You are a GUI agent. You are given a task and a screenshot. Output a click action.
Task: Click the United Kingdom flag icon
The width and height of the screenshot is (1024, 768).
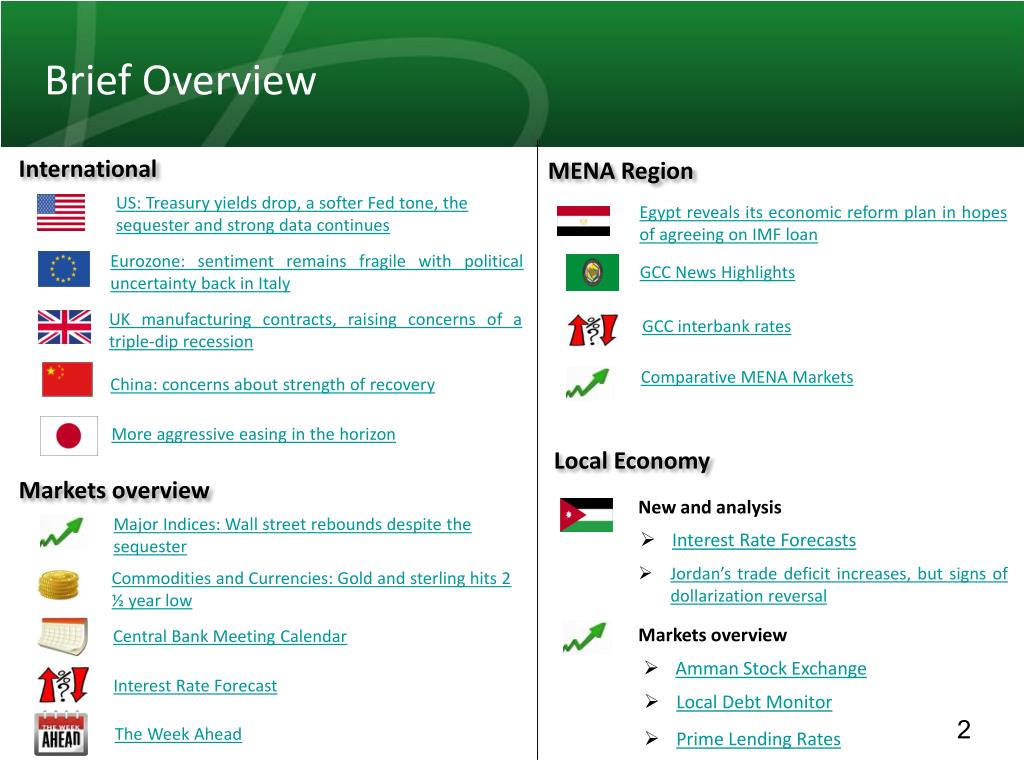click(64, 327)
